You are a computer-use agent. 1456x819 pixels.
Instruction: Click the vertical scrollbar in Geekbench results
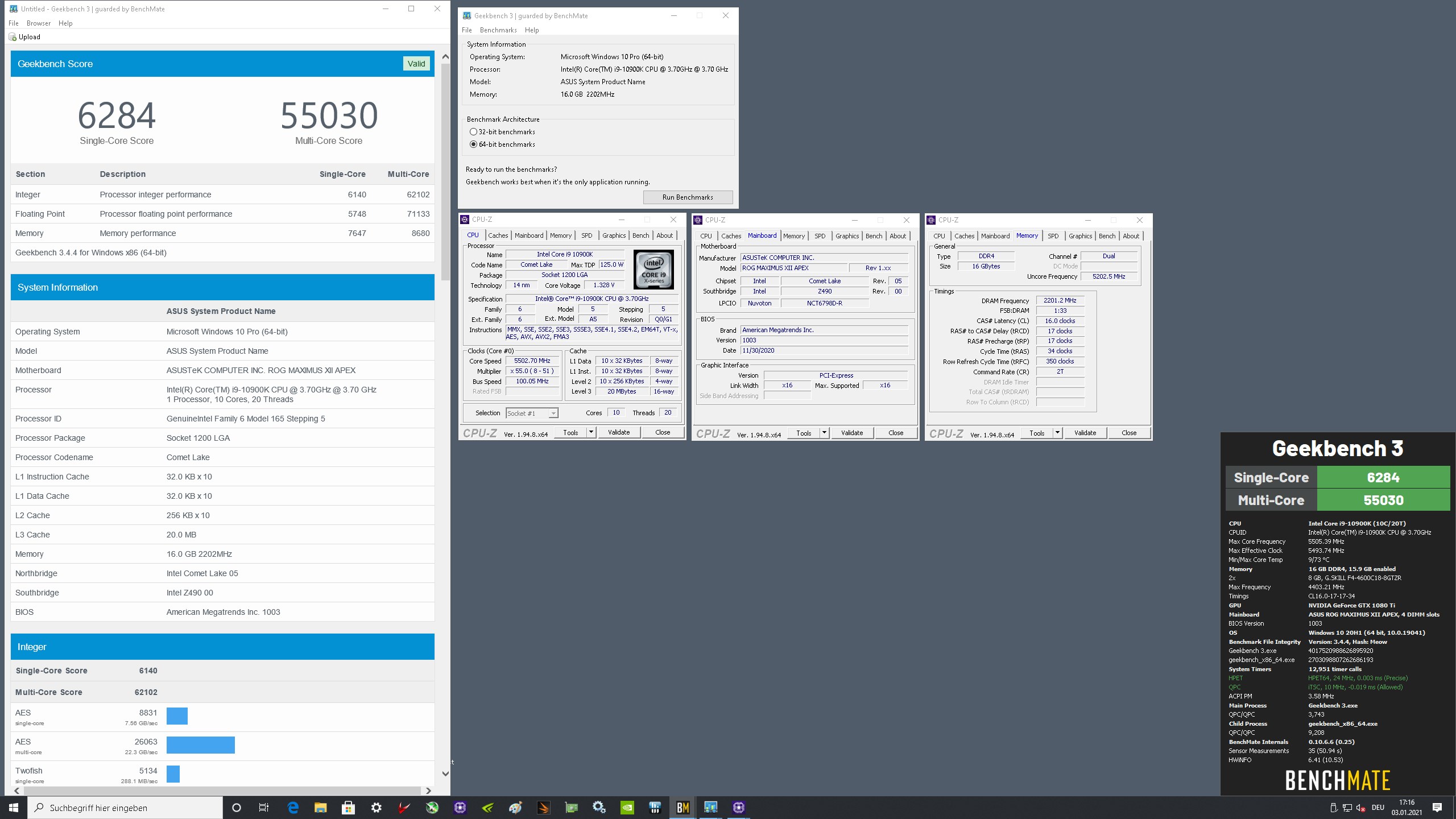click(445, 171)
